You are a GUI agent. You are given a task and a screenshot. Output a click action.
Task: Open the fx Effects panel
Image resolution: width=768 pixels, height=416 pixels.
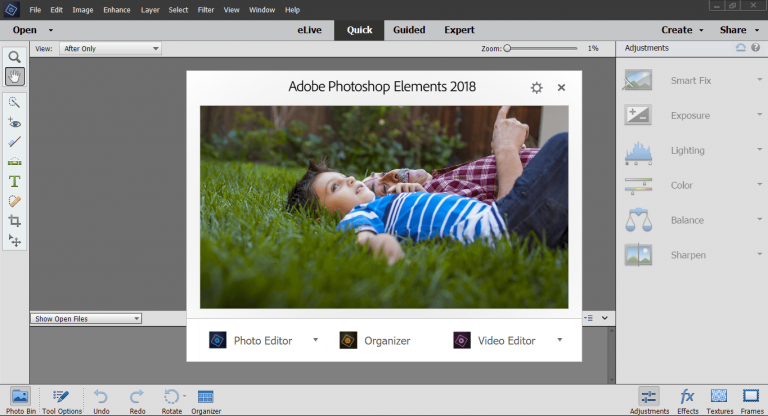(x=688, y=401)
